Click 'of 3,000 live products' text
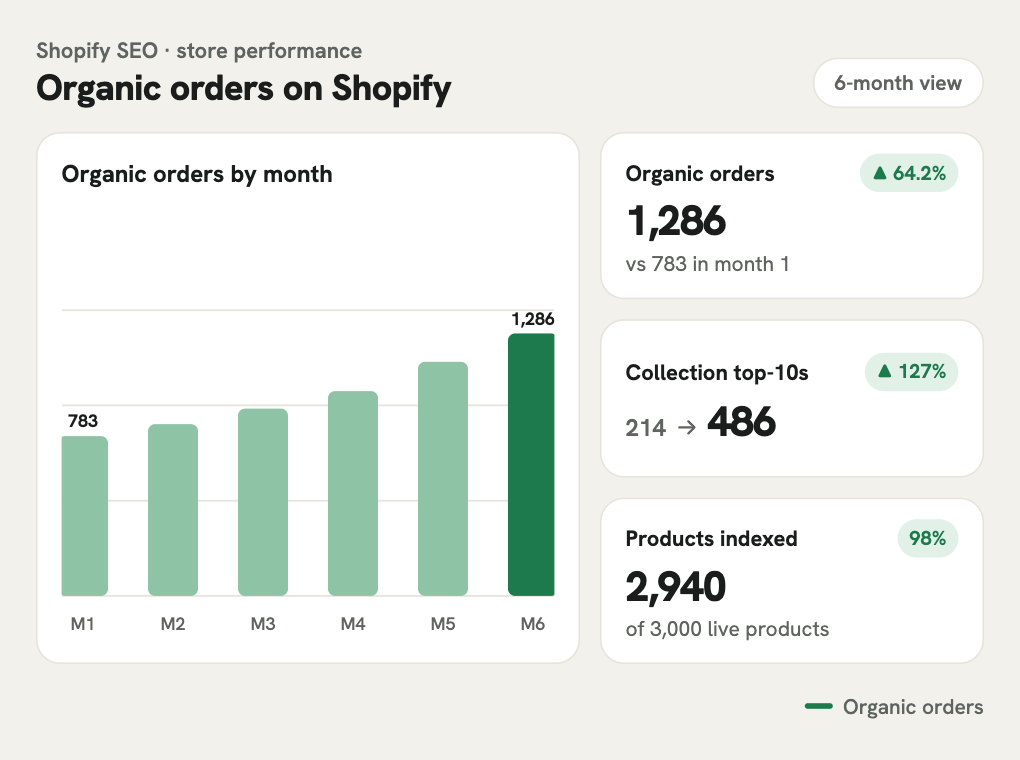 point(727,629)
